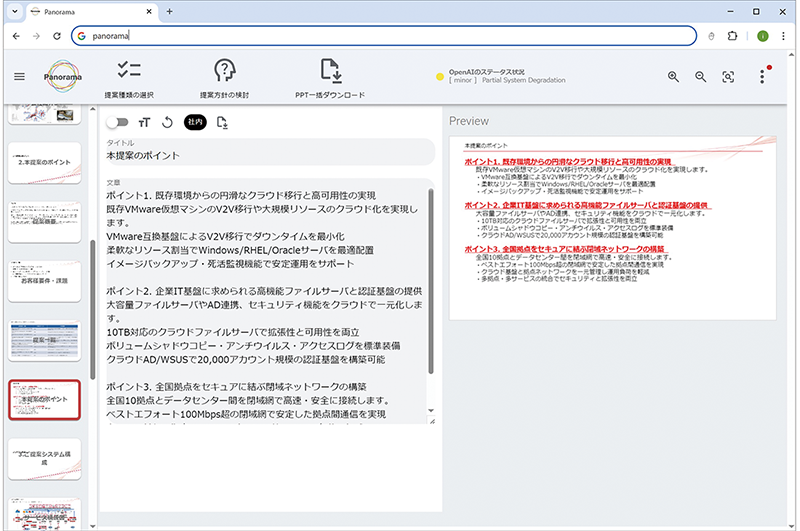Open 提案方針の検討 question-head icon
This screenshot has width=800, height=531.
226,71
